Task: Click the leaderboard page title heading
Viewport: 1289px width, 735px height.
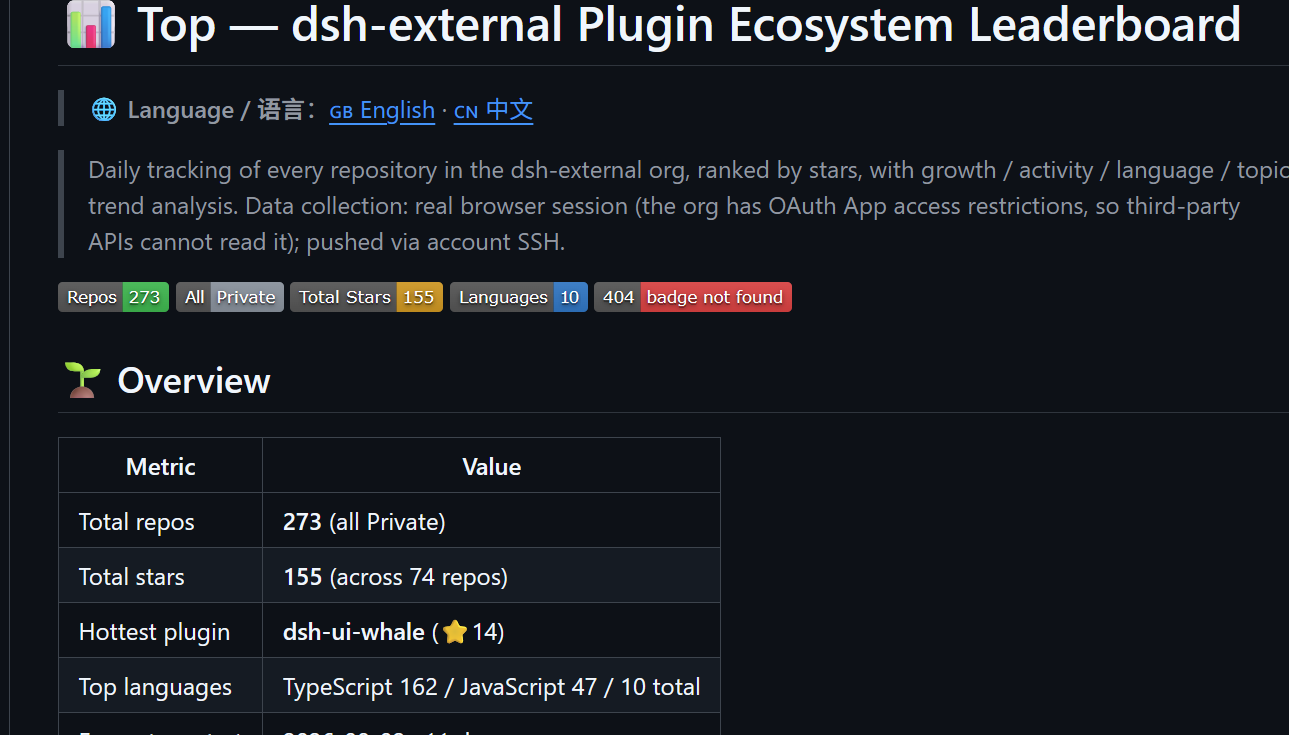Action: [690, 25]
